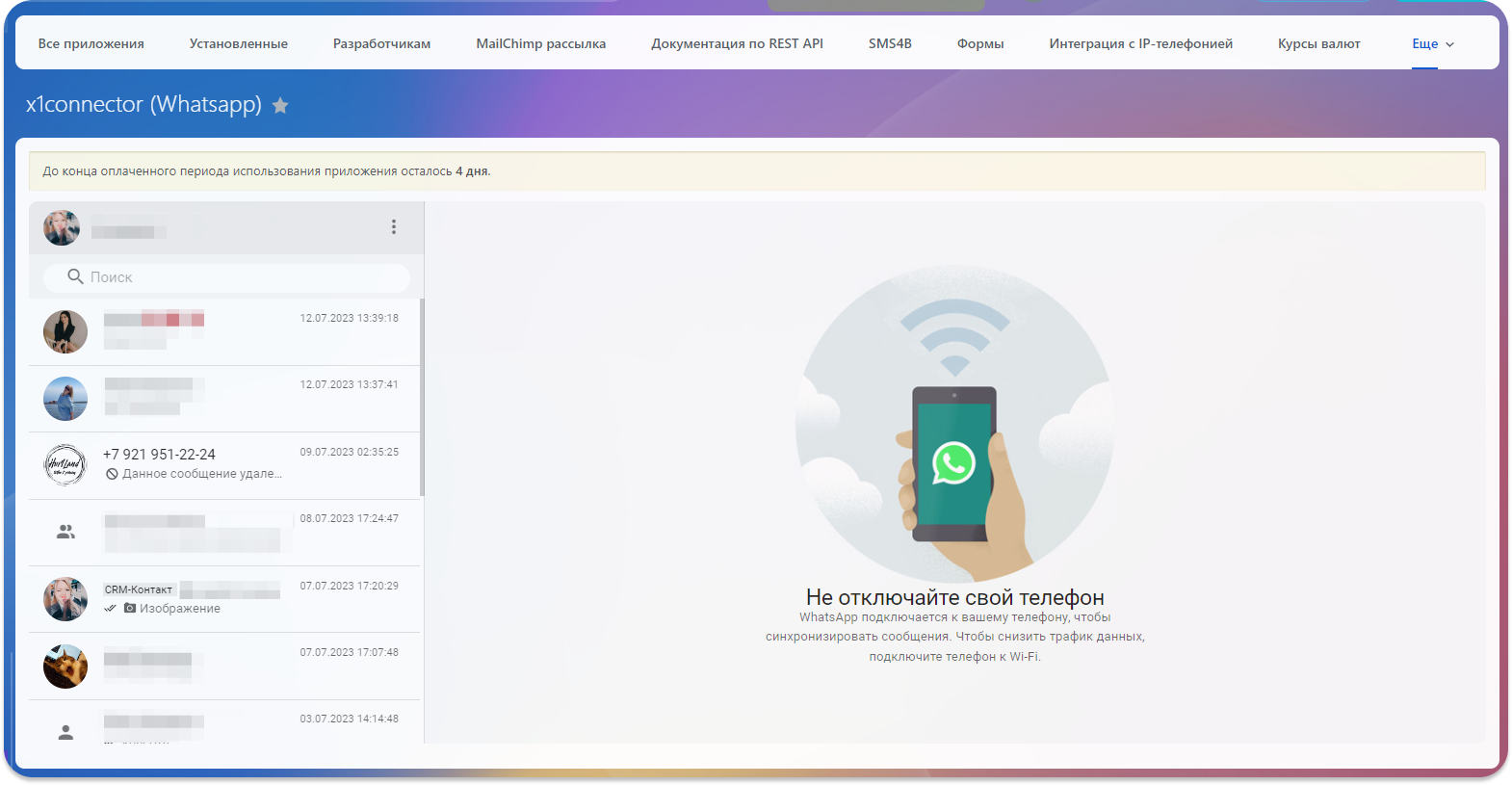The image size is (1512, 785).
Task: Click the 03.07.2023 14:14:48 timestamp
Action: pos(349,719)
